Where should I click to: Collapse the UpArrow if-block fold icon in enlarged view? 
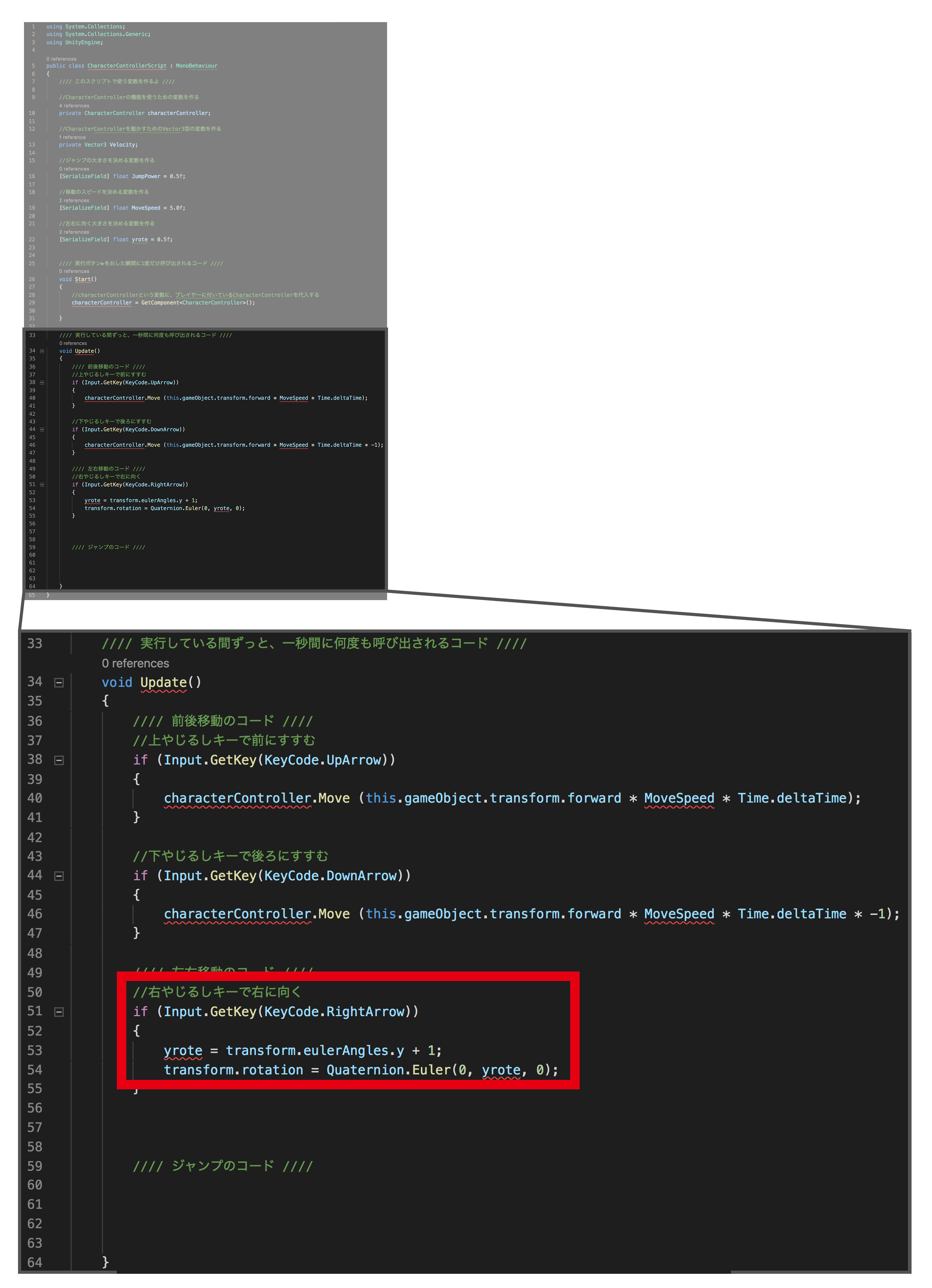tap(59, 761)
